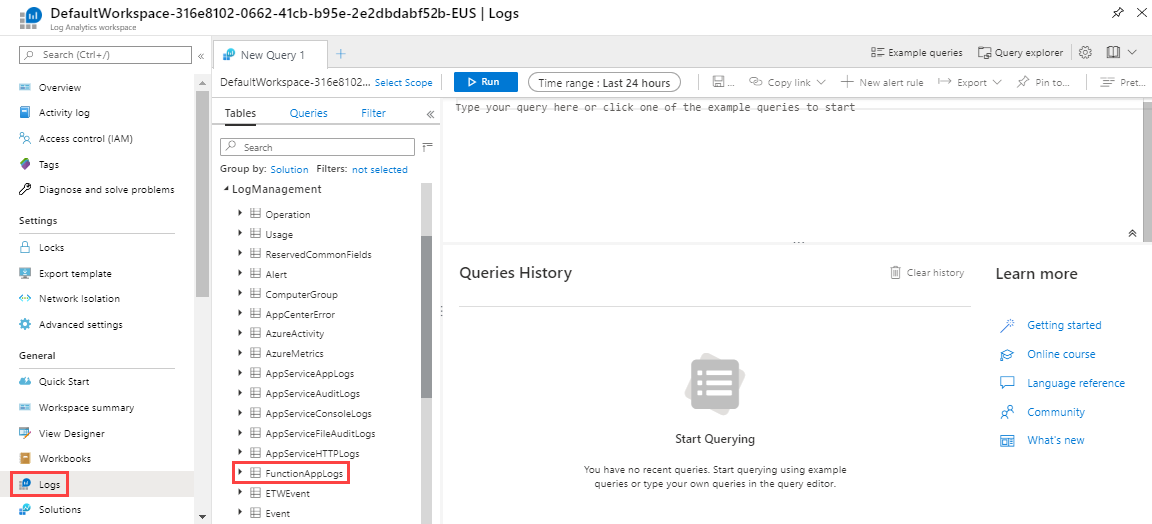Collapse the query editor with up chevrons
This screenshot has width=1152, height=524.
point(1132,233)
